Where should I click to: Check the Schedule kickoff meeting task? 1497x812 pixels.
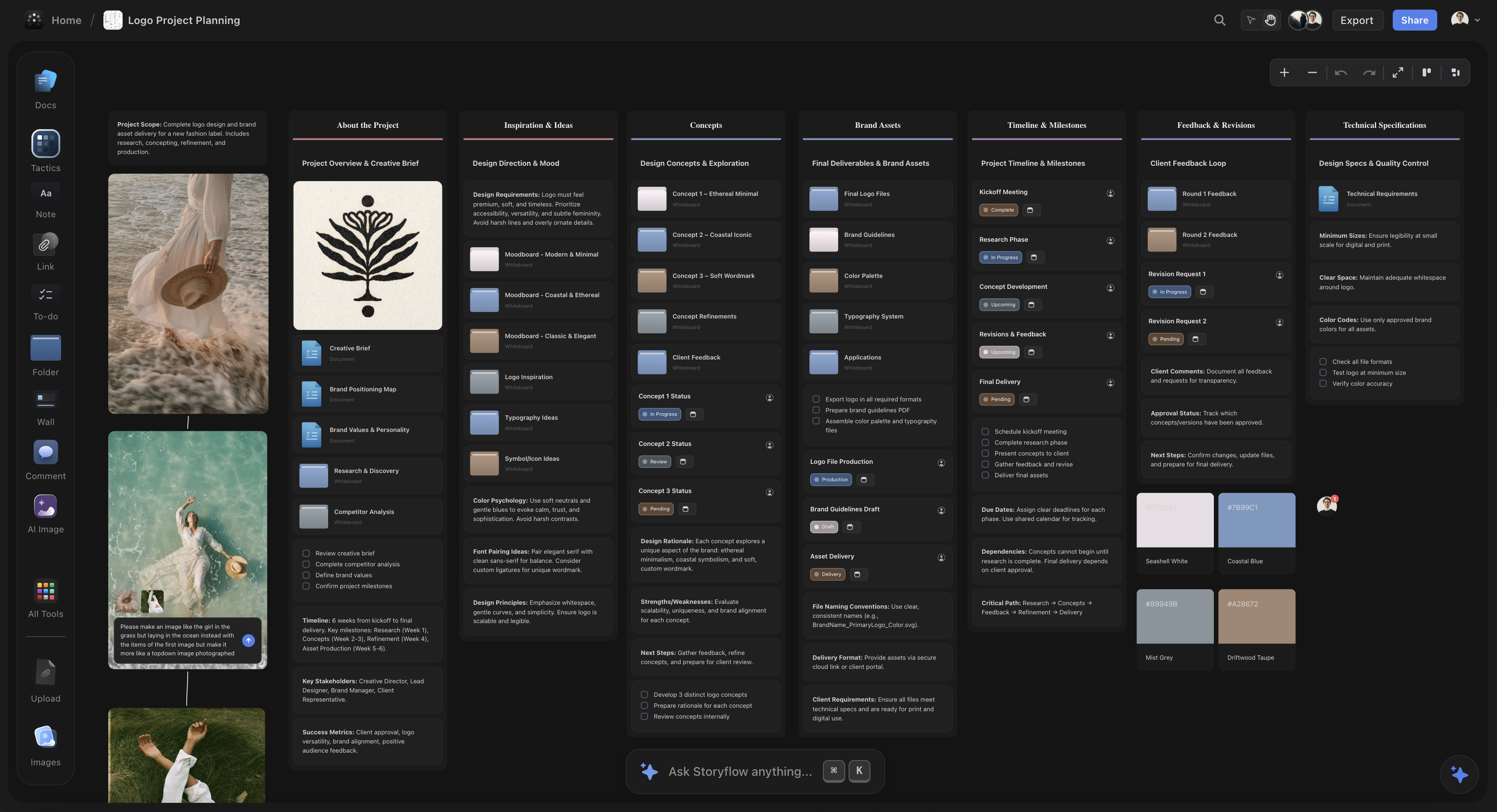985,431
